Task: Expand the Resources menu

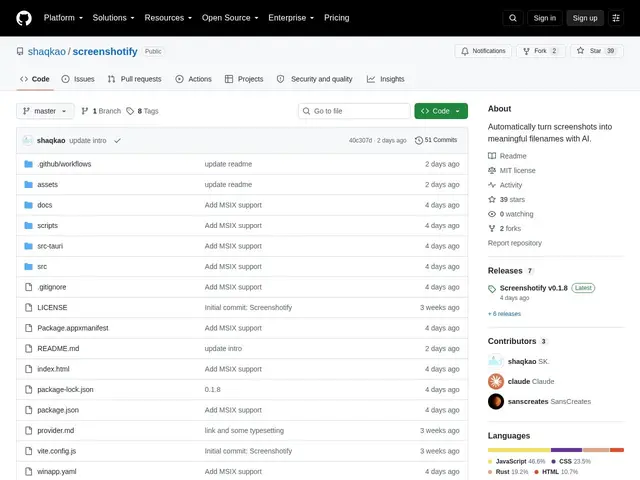Action: [x=168, y=18]
